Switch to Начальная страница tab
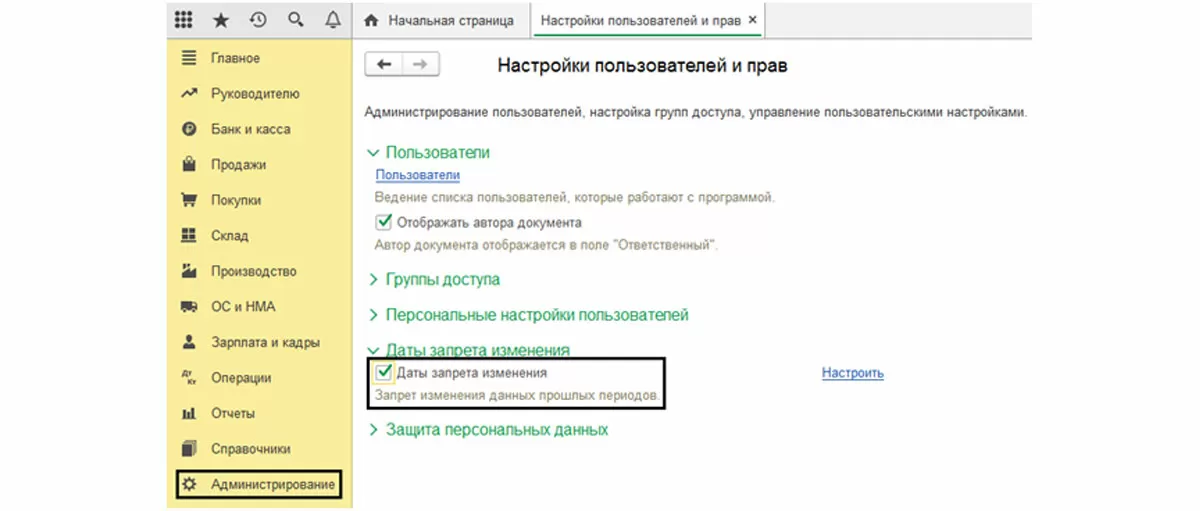This screenshot has width=1200, height=511. [x=442, y=20]
